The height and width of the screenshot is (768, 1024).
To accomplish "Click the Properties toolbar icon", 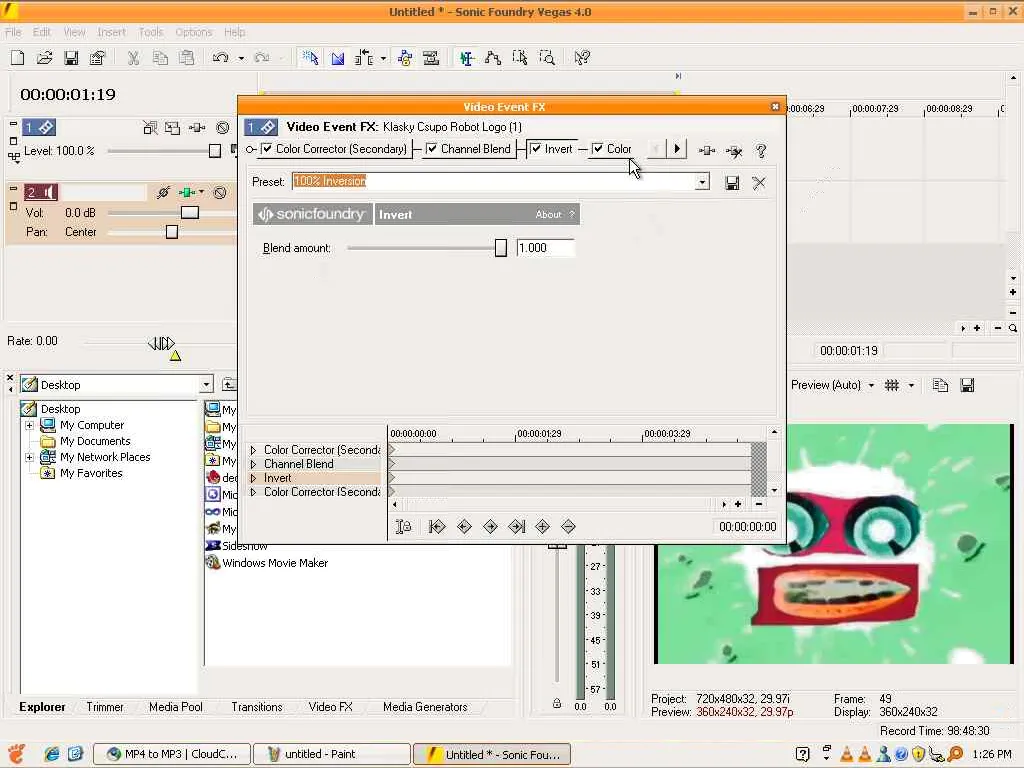I will (x=97, y=58).
